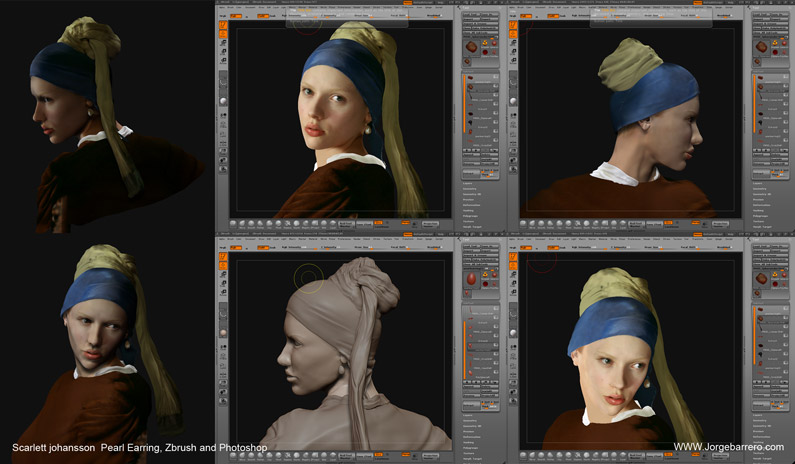The width and height of the screenshot is (795, 464).
Task: Toggle the orange Zadd button in the clay sculpt window
Action: click(x=263, y=248)
